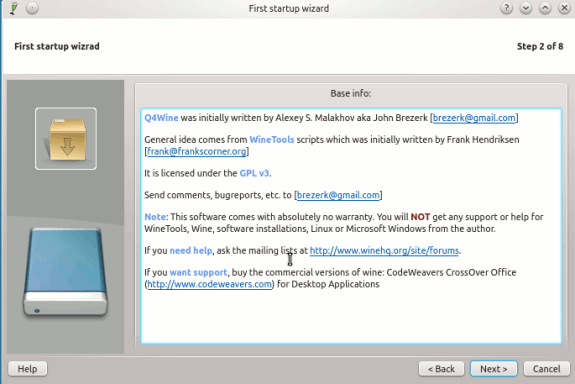Click the package box download icon
Image resolution: width=575 pixels, height=384 pixels.
tap(66, 139)
